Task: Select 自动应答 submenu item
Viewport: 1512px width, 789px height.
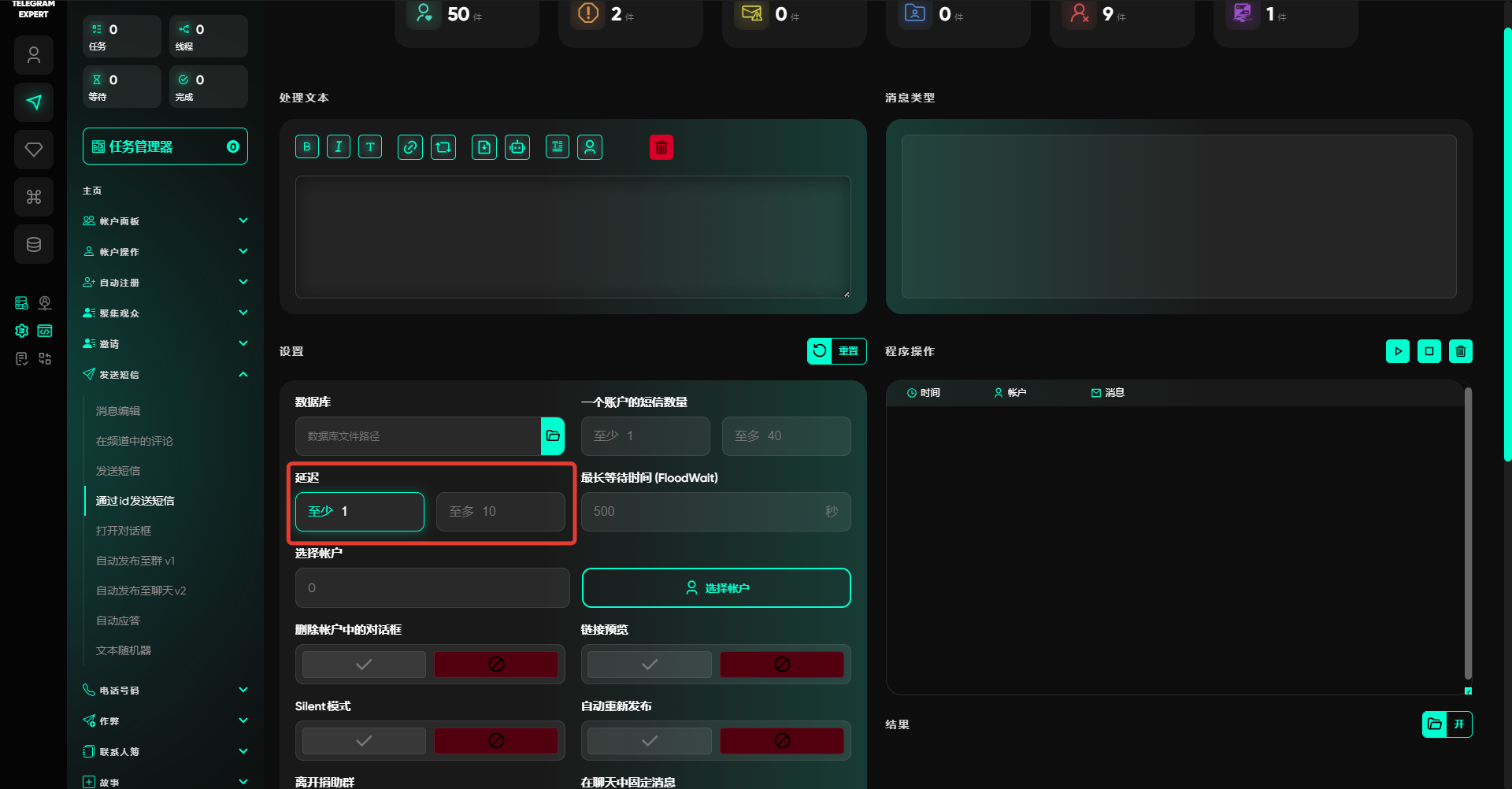Action: tap(118, 620)
